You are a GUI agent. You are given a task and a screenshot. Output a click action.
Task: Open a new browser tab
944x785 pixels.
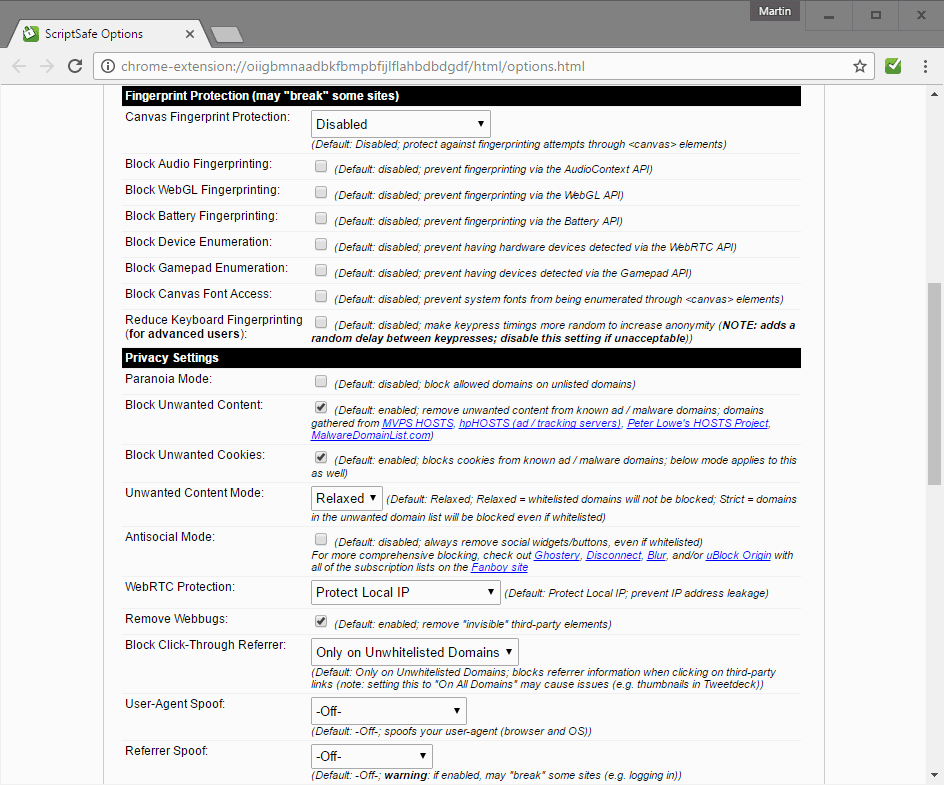click(x=225, y=32)
